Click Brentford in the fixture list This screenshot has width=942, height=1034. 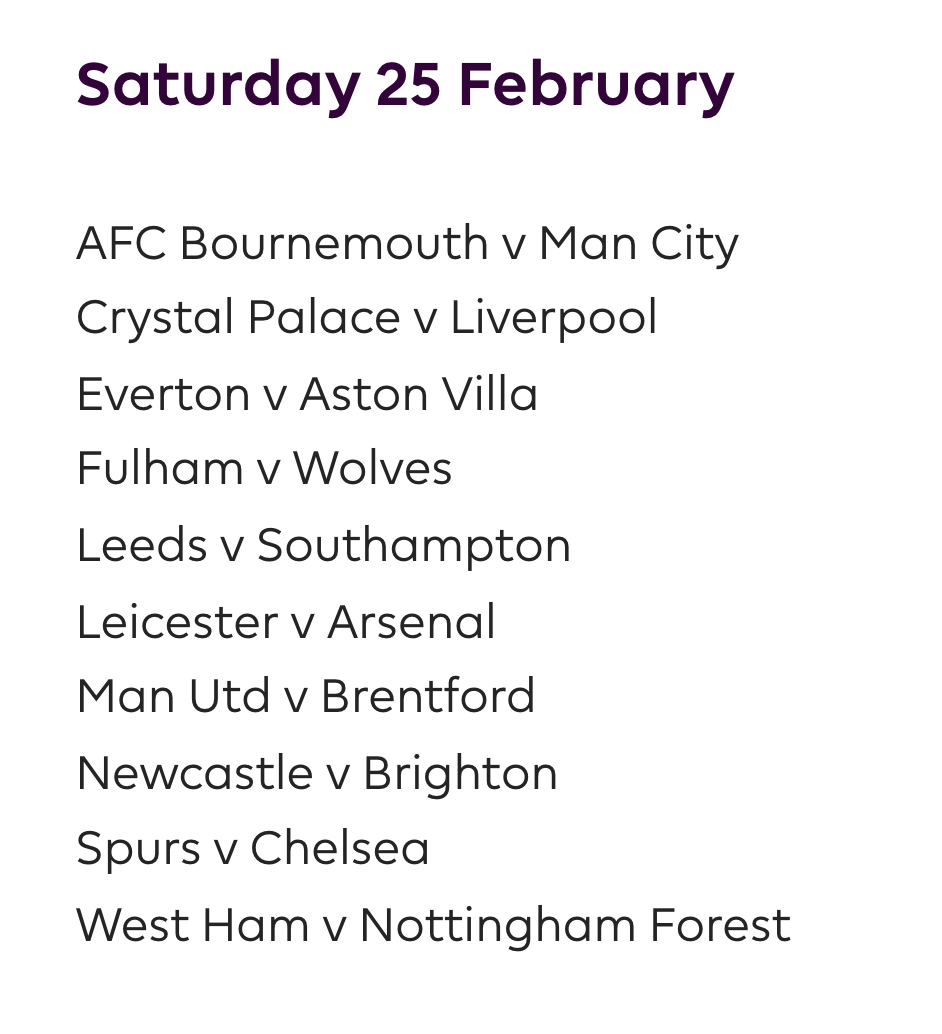[x=428, y=697]
